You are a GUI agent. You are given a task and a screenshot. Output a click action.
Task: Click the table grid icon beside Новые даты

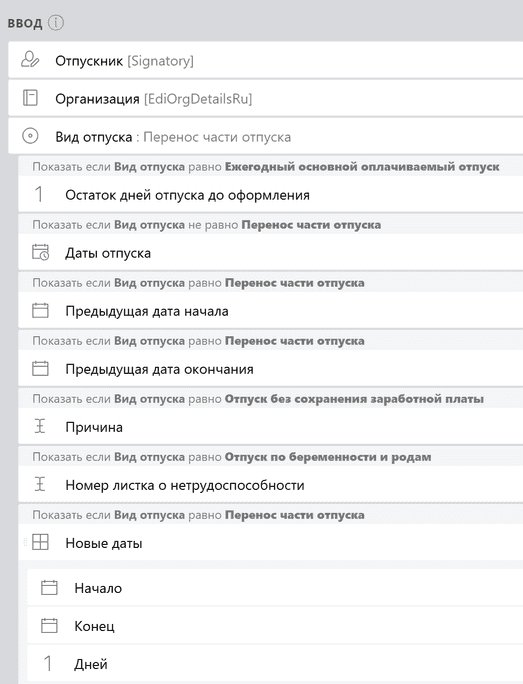click(41, 543)
